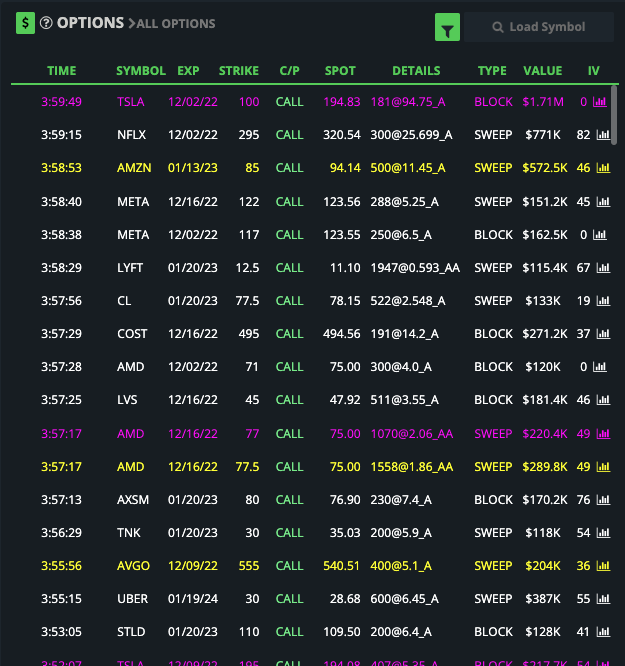Open the help question mark icon
This screenshot has height=666, width=625.
point(46,23)
